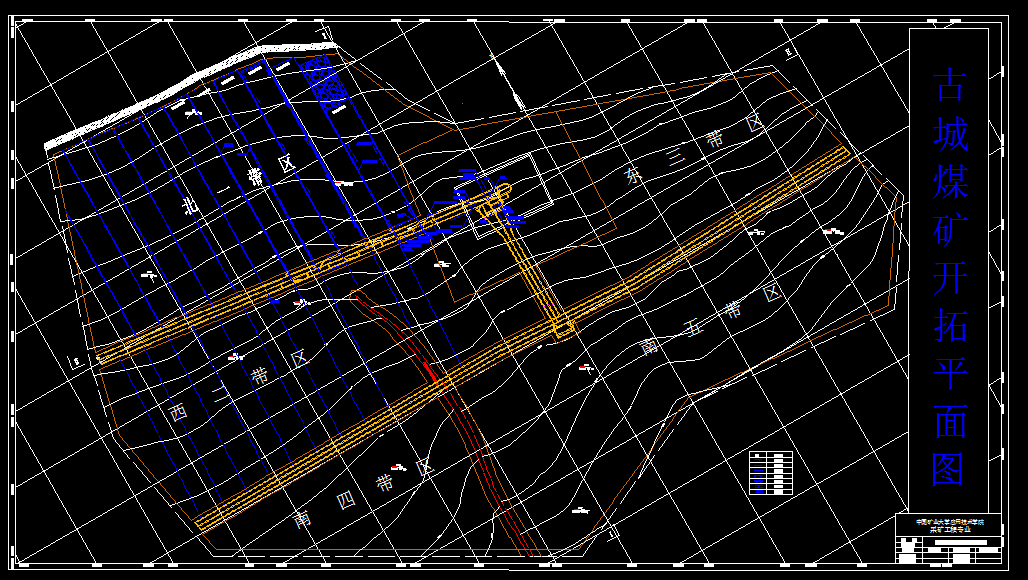
Task: Select the 西 character of the 西二带区 label
Action: click(x=178, y=412)
